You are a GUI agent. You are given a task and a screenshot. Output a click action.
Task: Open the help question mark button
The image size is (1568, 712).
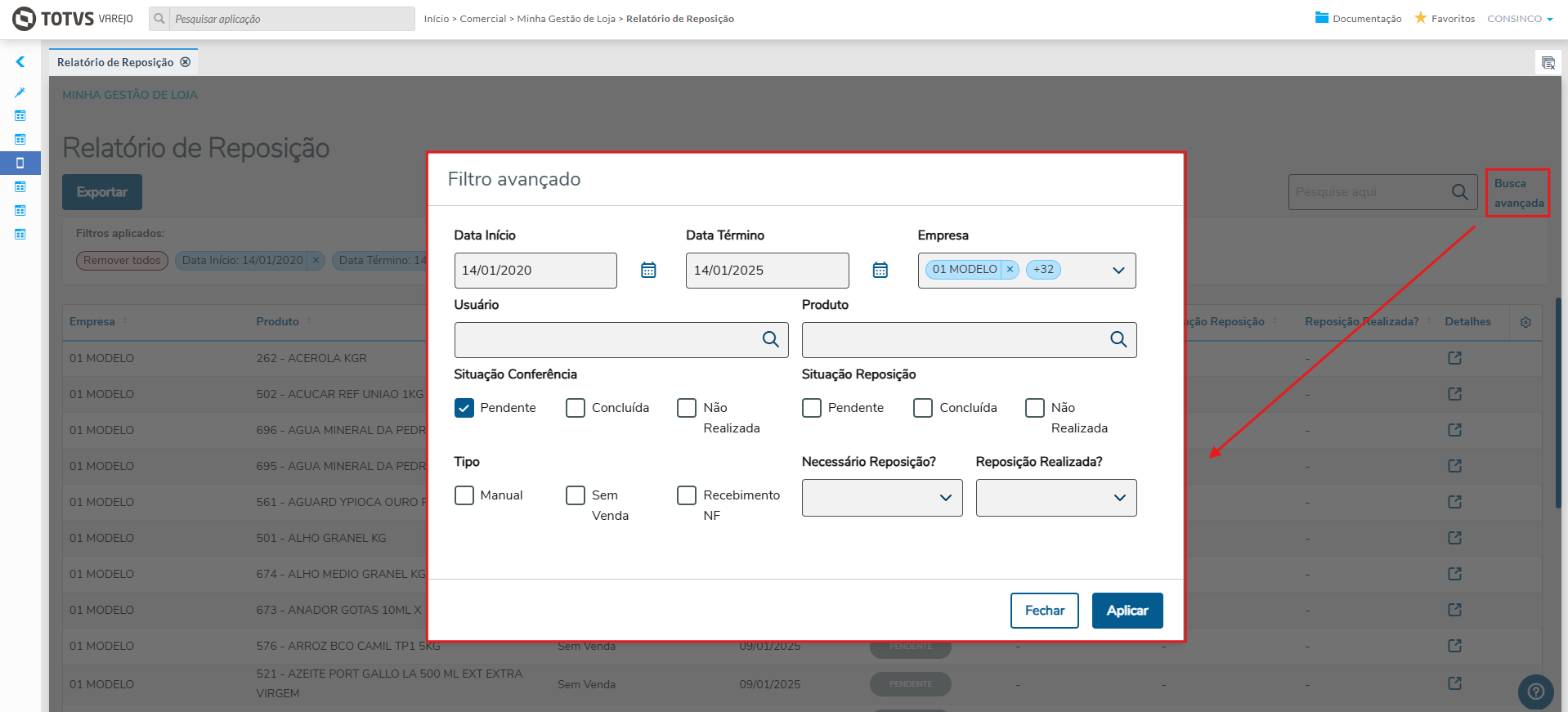(x=1535, y=692)
